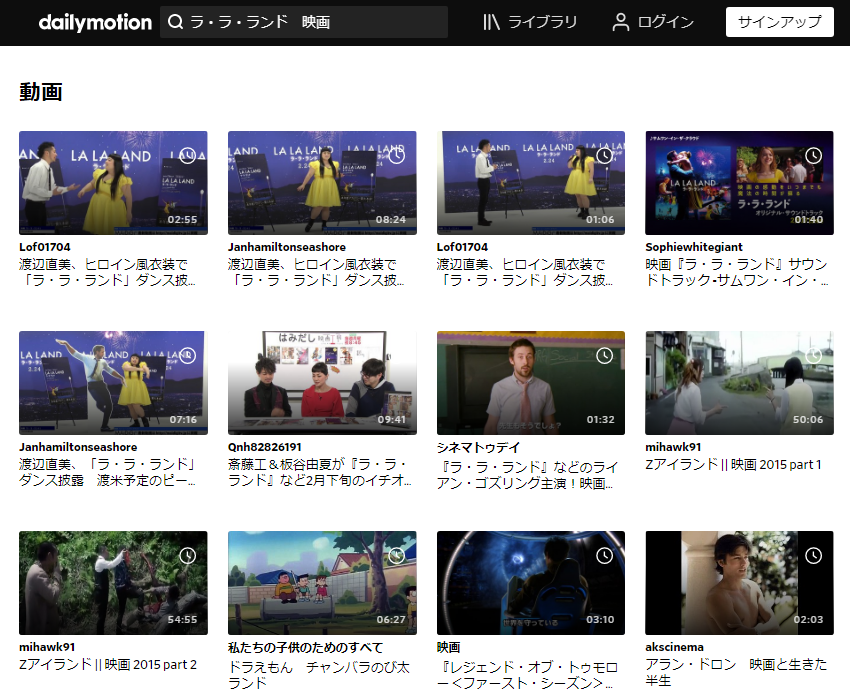The height and width of the screenshot is (700, 850).
Task: Open channel mihawk91 under the 54:55 video
Action: 47,647
